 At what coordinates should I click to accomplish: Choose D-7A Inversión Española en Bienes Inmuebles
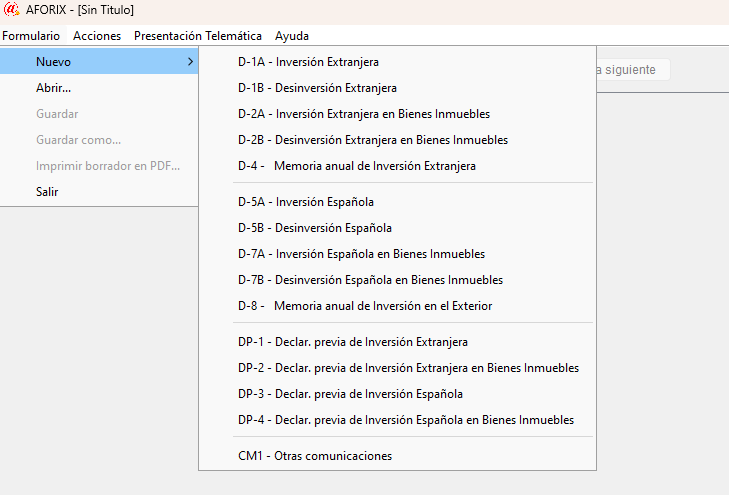tap(361, 254)
